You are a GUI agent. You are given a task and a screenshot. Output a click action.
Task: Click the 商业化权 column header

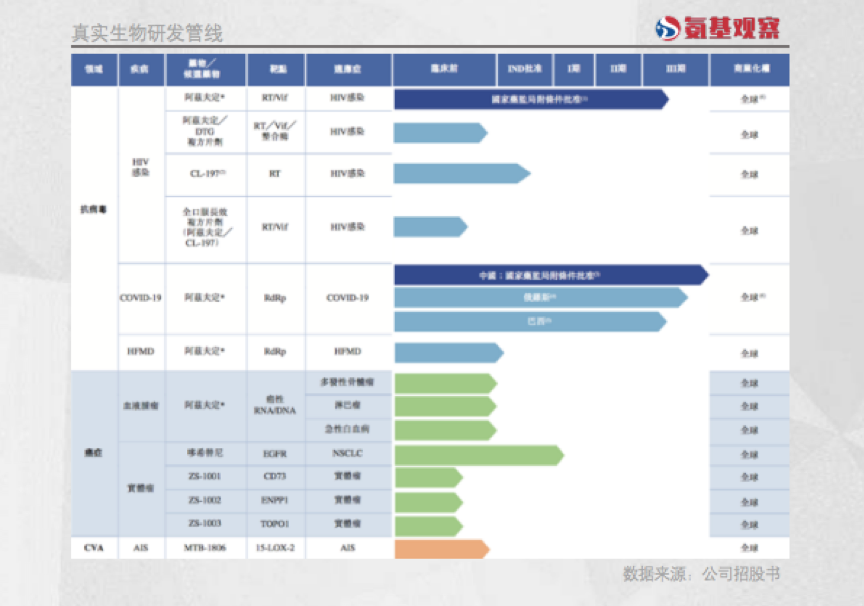point(749,69)
